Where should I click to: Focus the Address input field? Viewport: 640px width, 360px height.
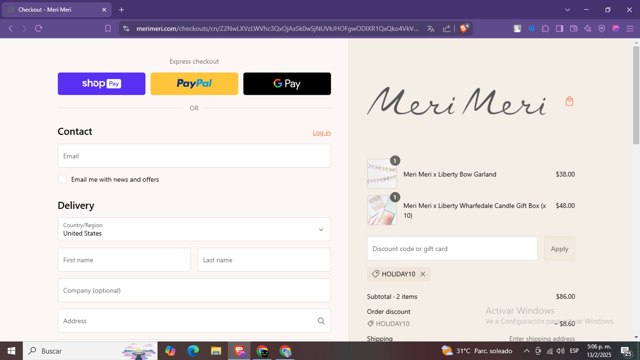pos(194,321)
